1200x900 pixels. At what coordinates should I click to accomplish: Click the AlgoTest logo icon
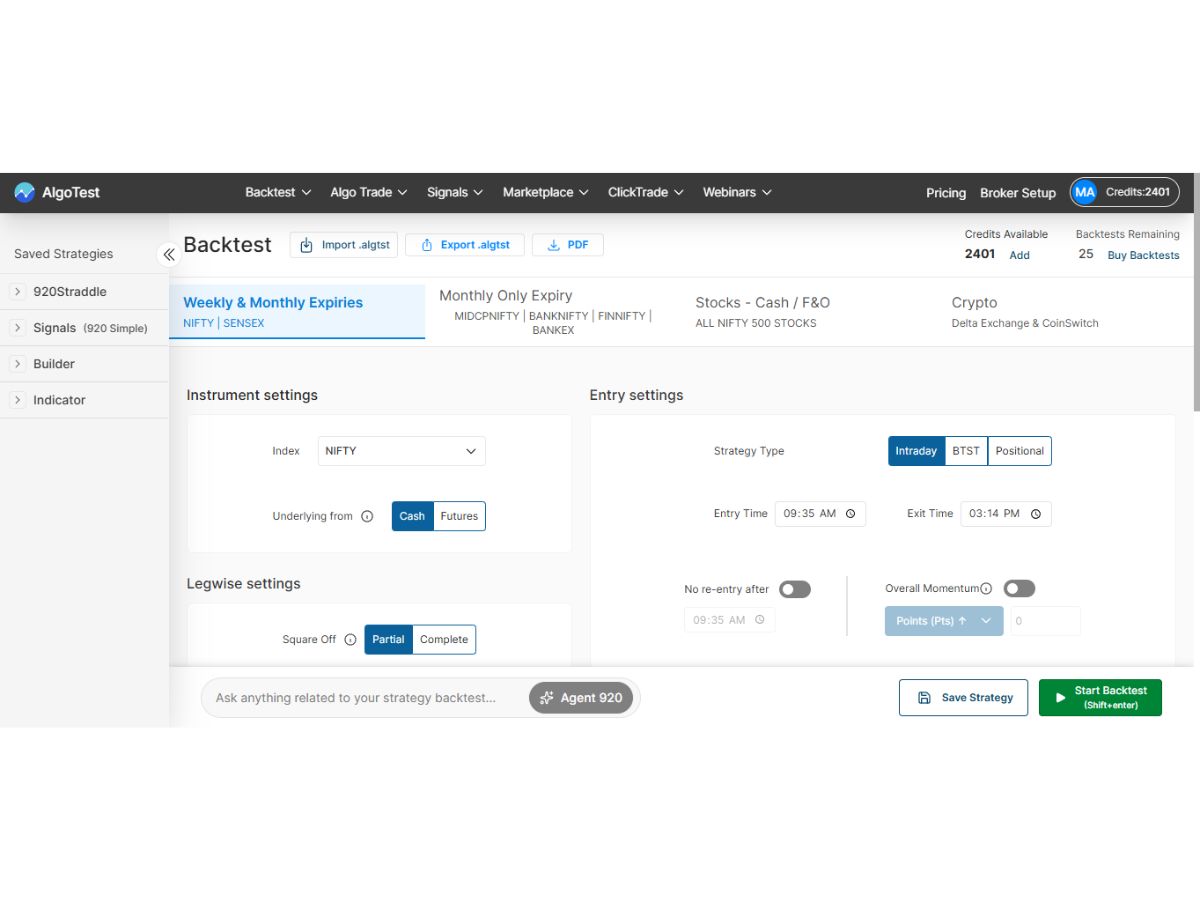[24, 192]
